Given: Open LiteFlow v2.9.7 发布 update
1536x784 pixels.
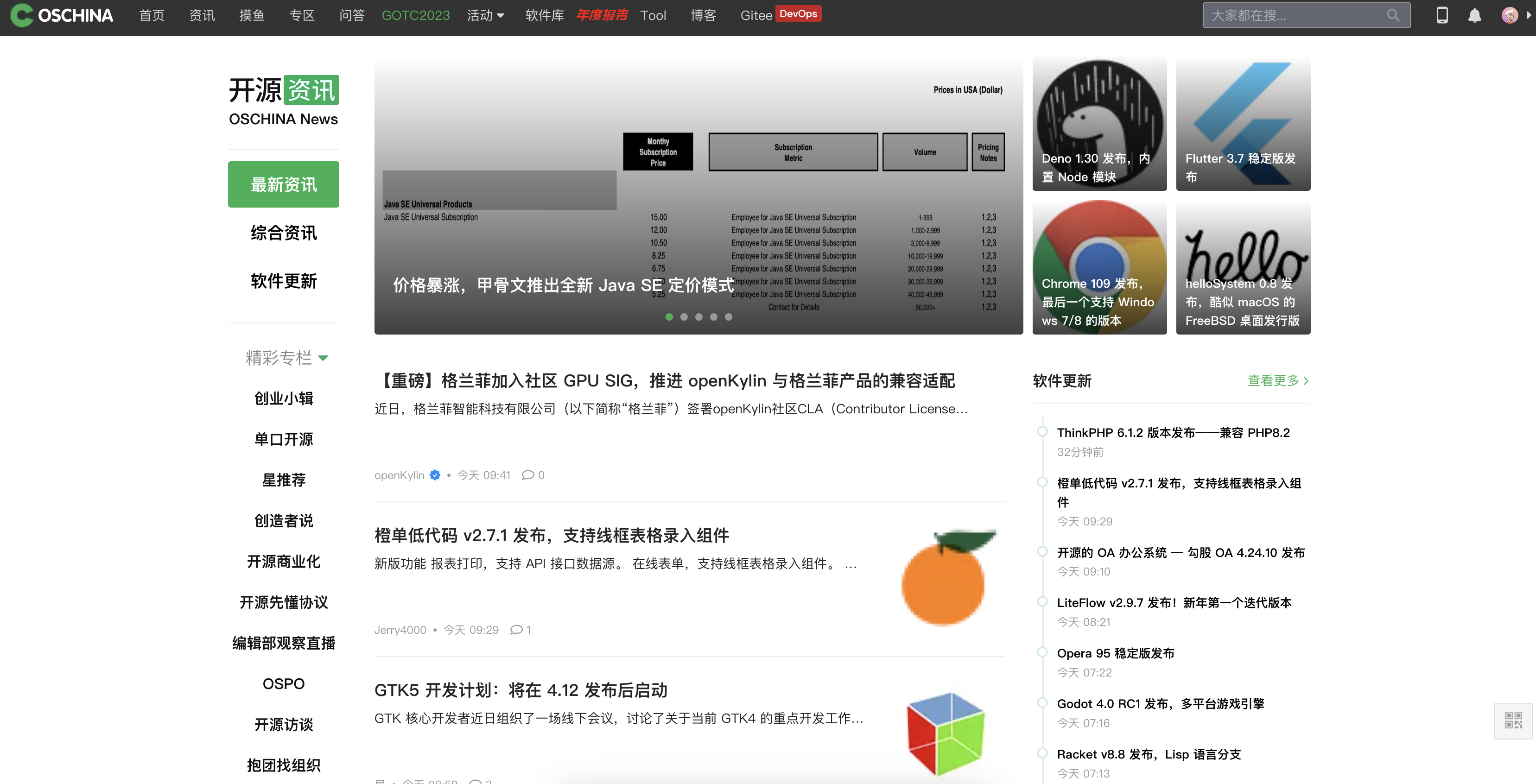Looking at the screenshot, I should [x=1174, y=603].
